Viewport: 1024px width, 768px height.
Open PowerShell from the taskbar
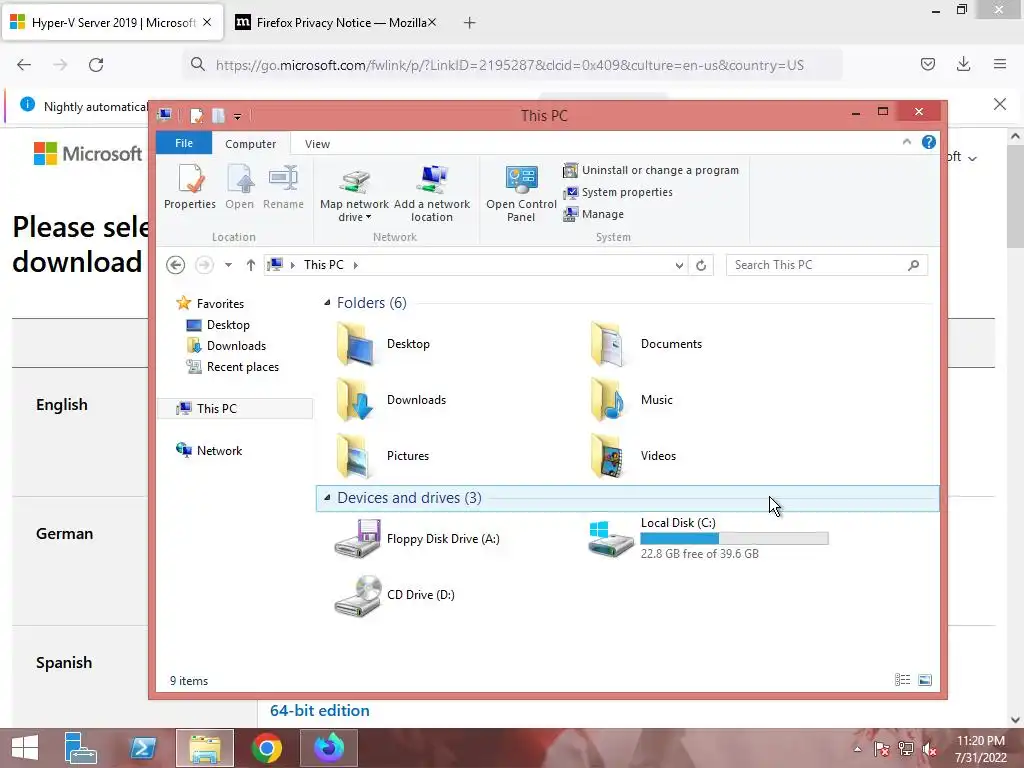click(142, 748)
